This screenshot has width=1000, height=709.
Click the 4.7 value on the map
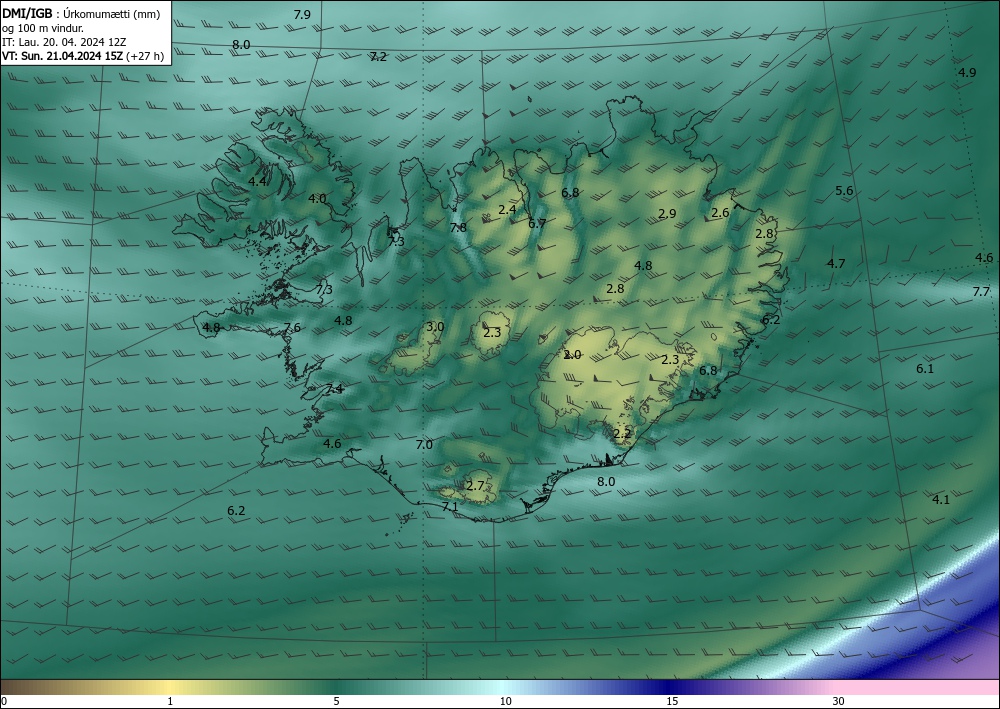point(836,263)
